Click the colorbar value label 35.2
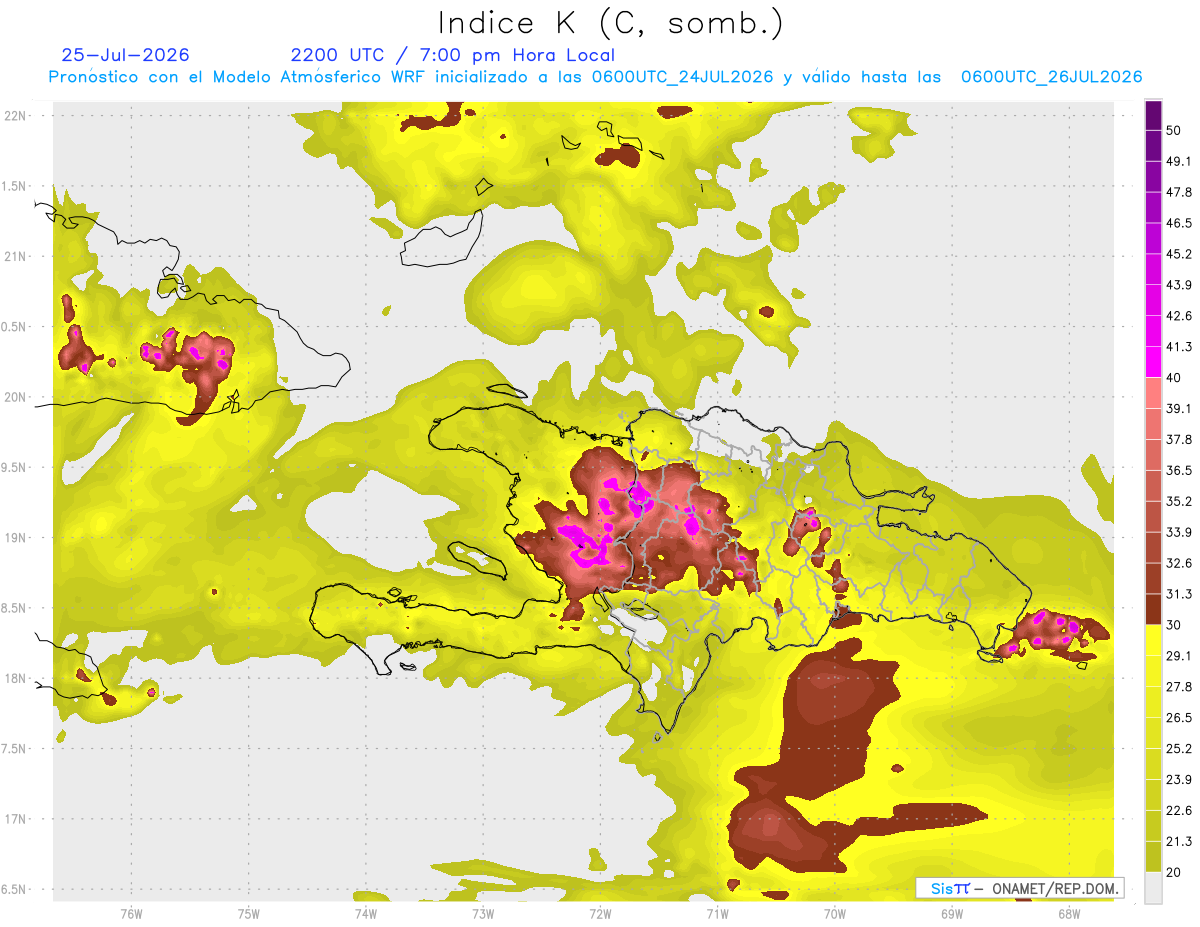 (1179, 501)
